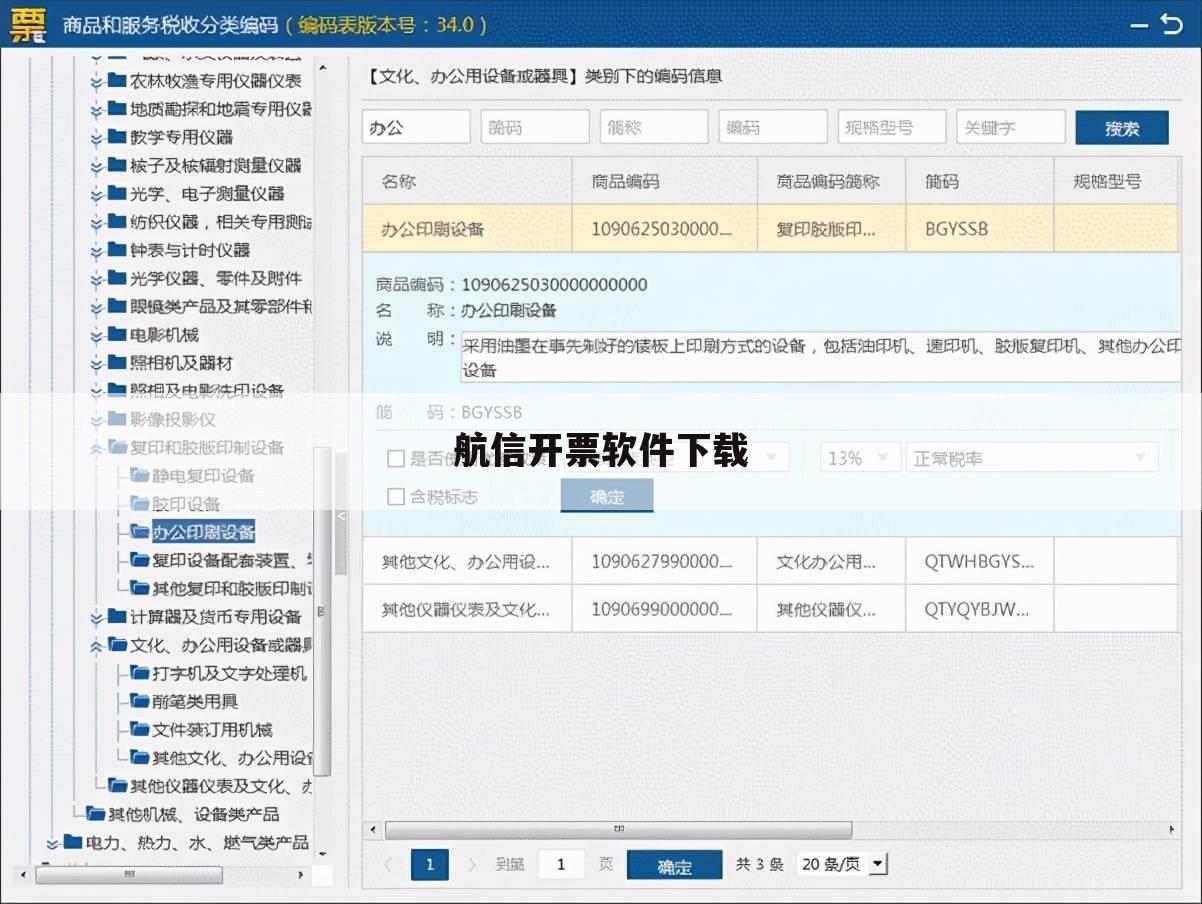The width and height of the screenshot is (1202, 904).
Task: Click folder icon of 电力、热力、水、燃气类产品
Action: (x=73, y=842)
